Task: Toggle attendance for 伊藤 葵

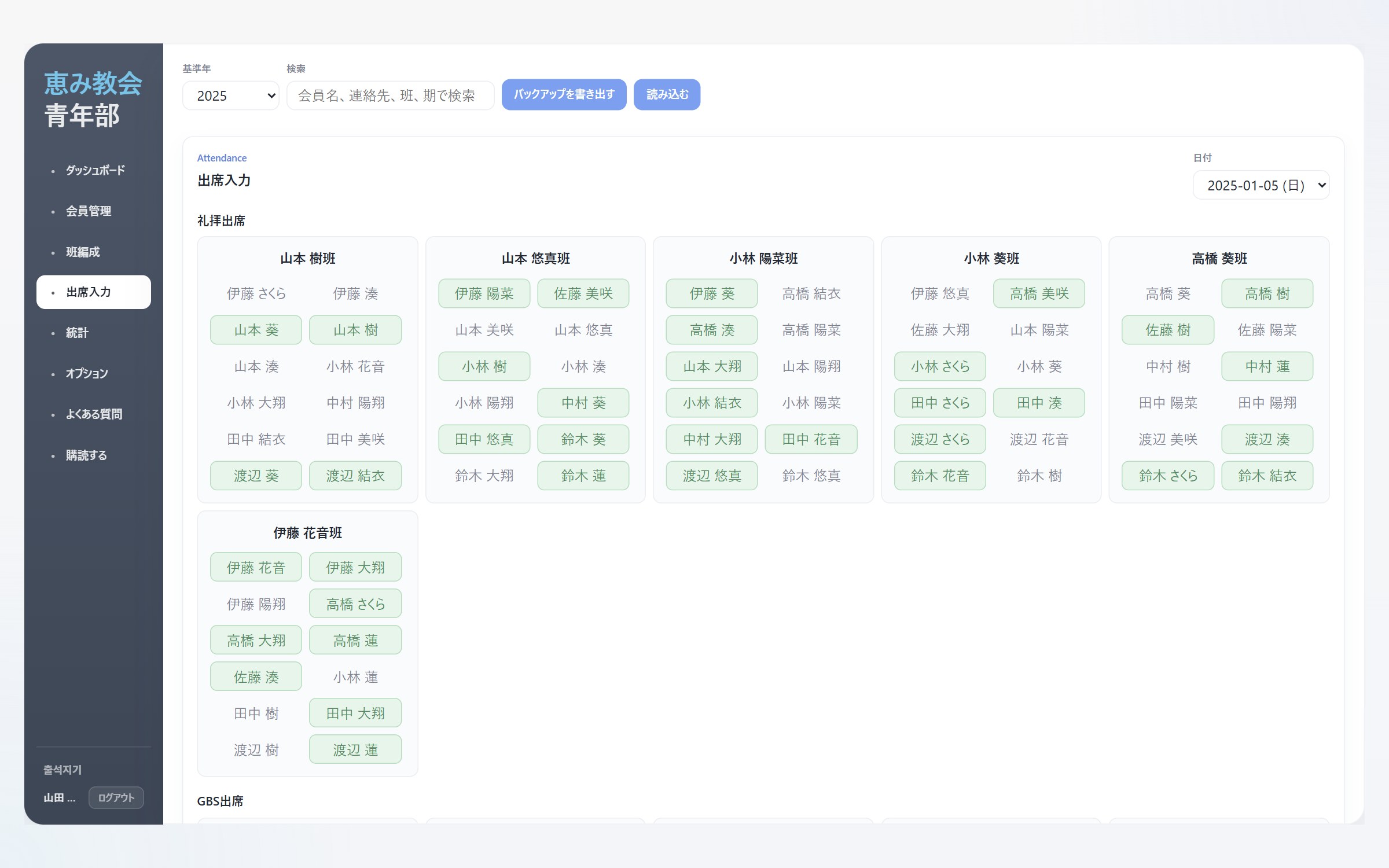Action: (712, 293)
